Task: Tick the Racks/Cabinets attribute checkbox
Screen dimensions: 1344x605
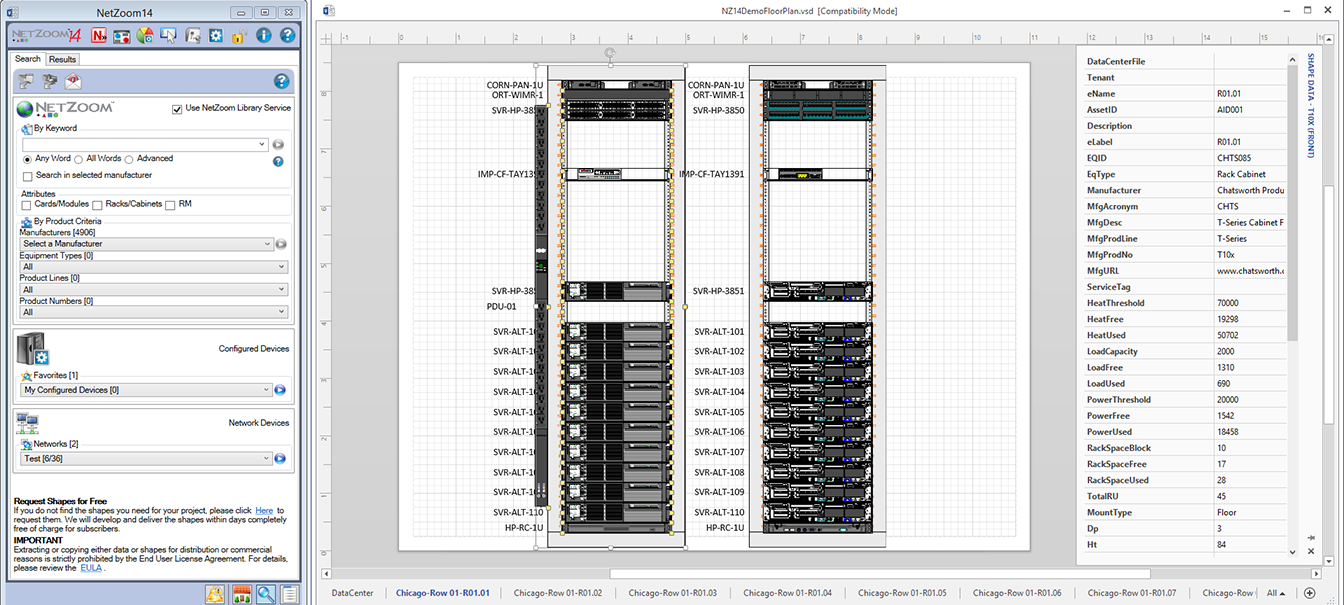Action: click(x=97, y=205)
